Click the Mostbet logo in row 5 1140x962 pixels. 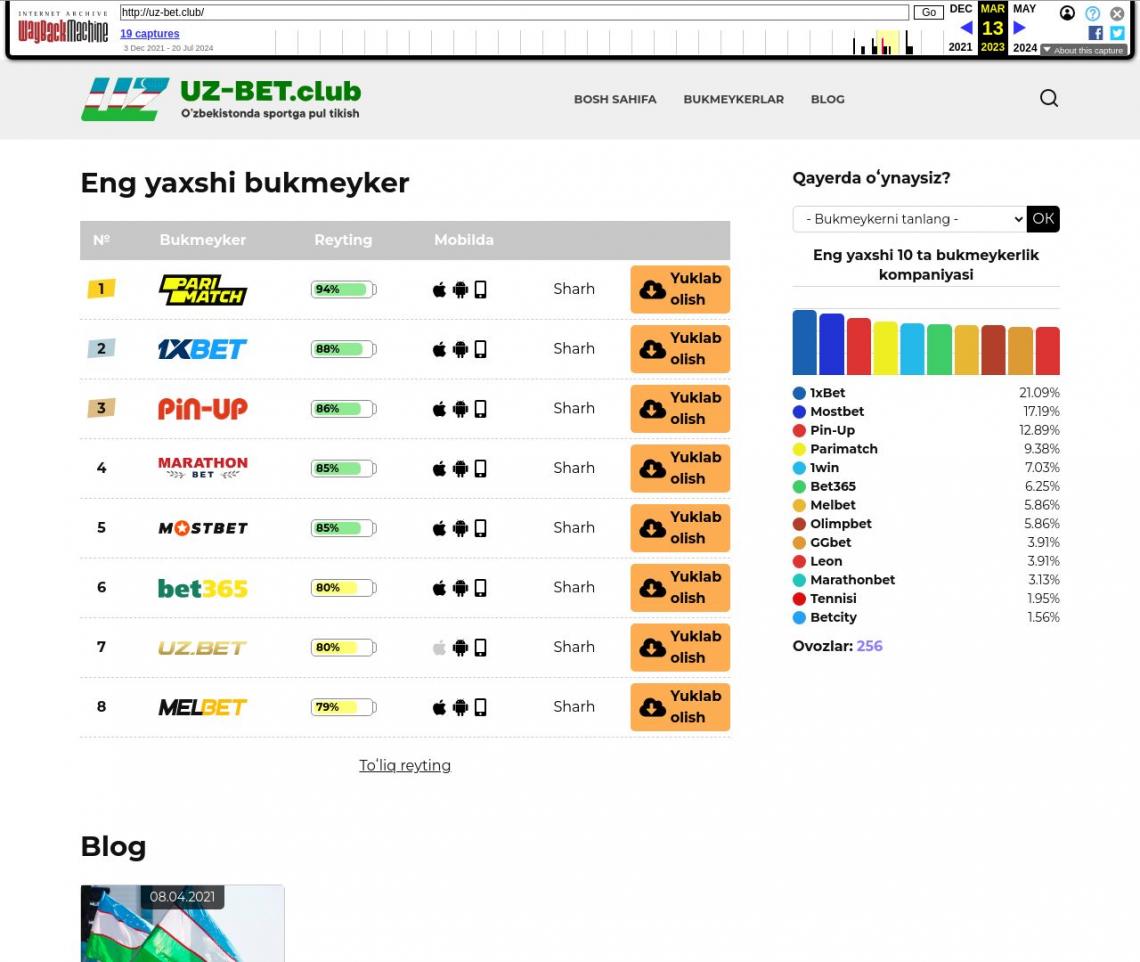(203, 528)
